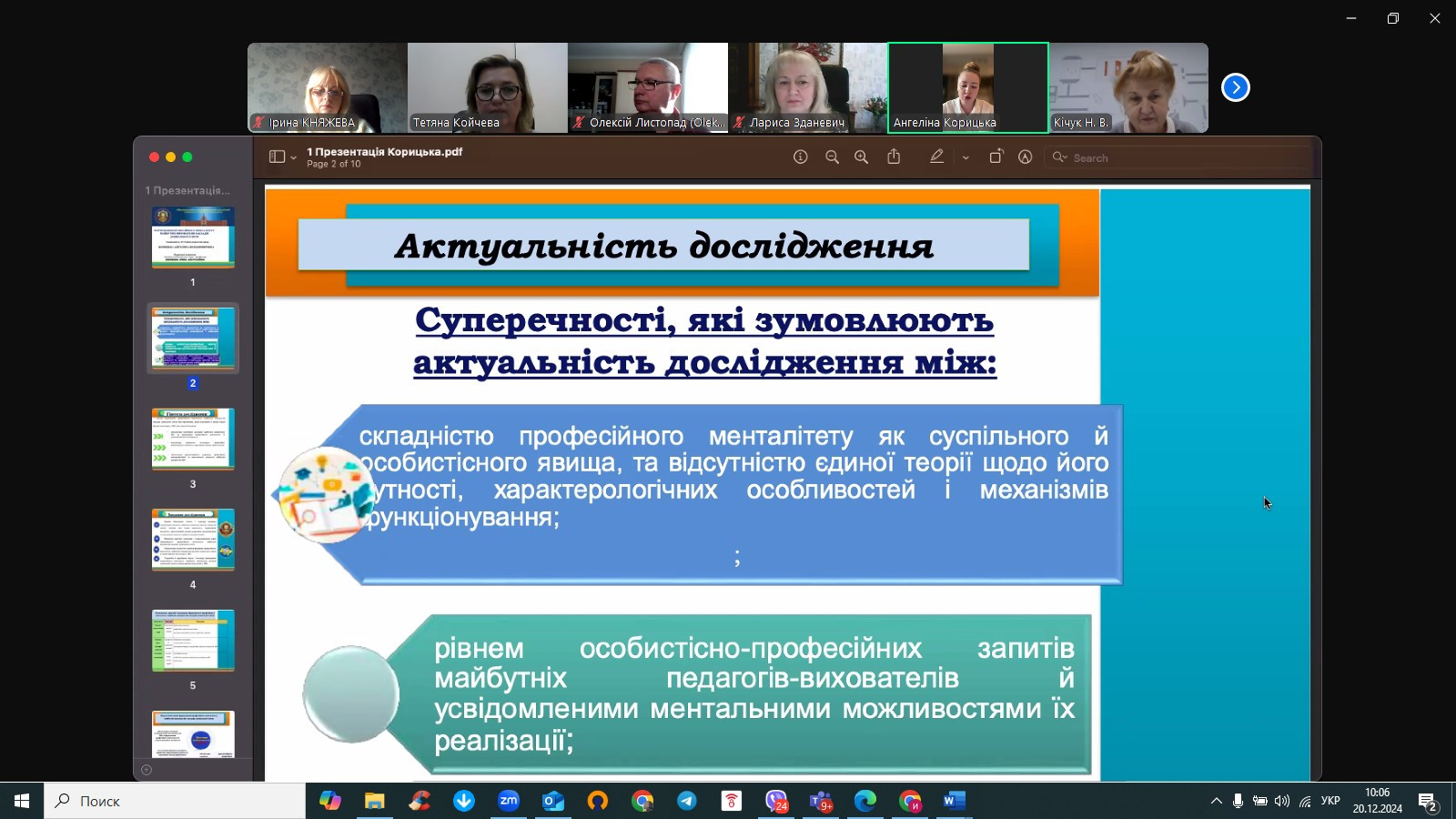Viewport: 1456px width, 819px height.
Task: Open Microsoft Word from the taskbar
Action: coord(954,801)
